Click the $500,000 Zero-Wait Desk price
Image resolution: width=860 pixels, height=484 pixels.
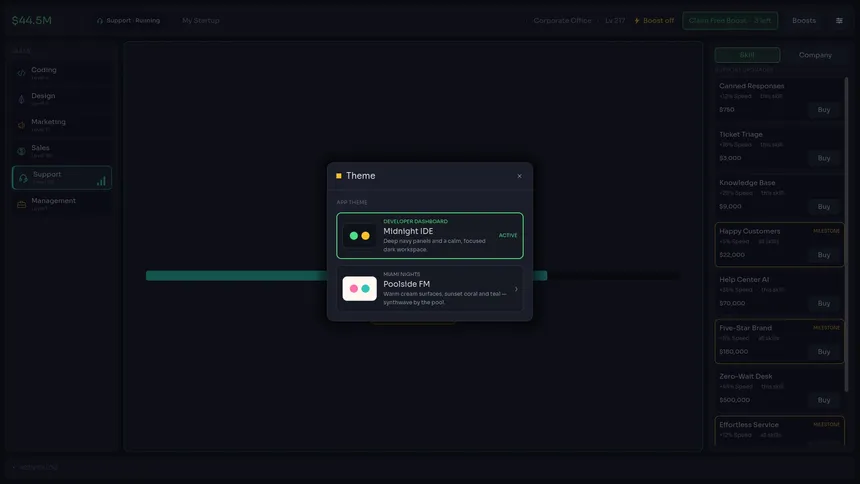click(x=734, y=400)
